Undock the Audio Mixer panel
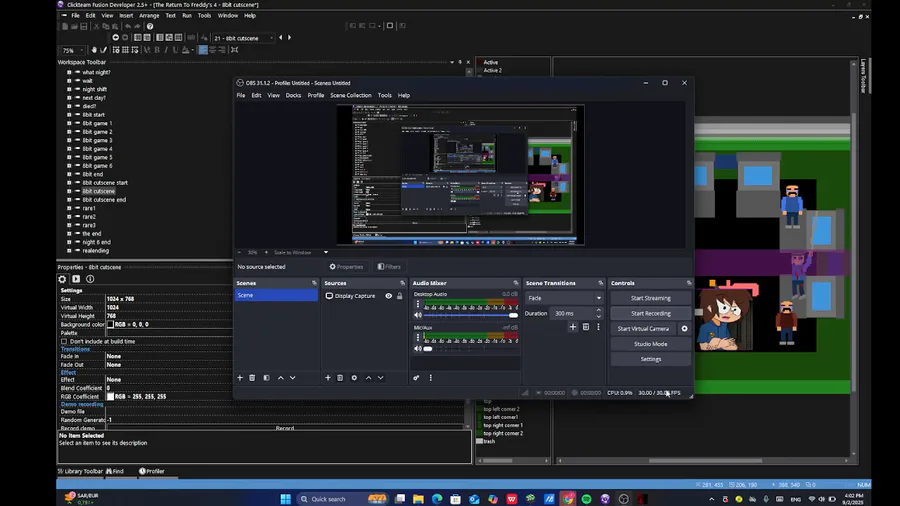Screen dimensions: 900x506 coord(515,283)
